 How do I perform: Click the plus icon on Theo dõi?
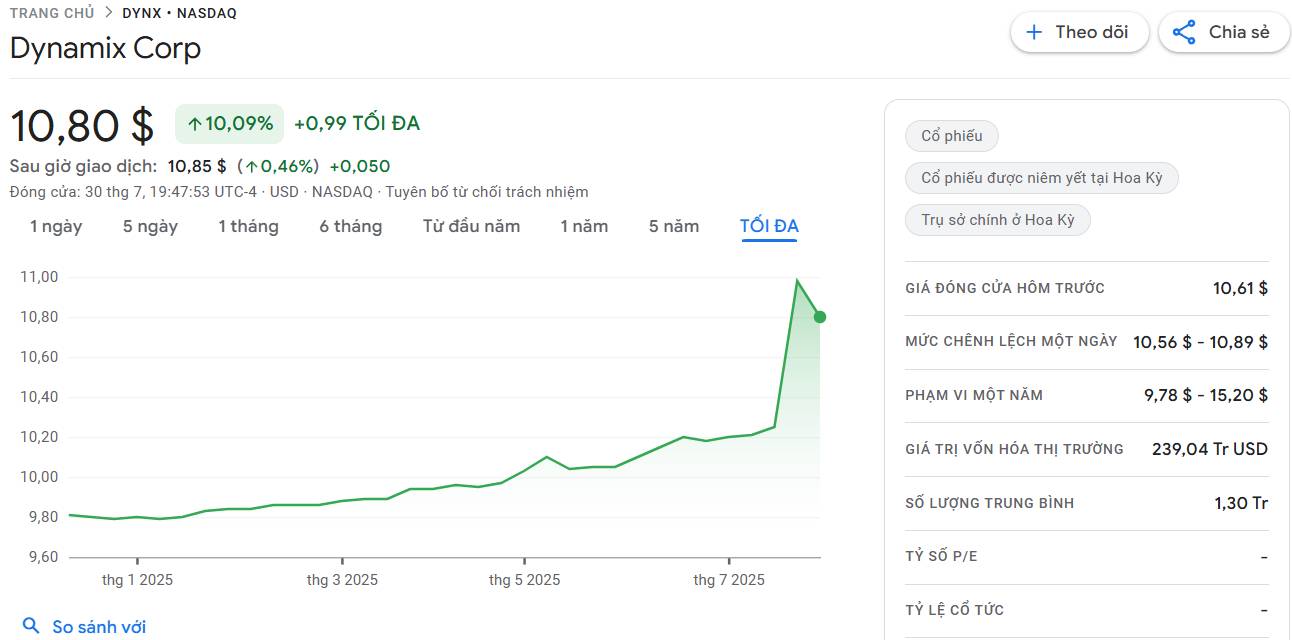1034,32
